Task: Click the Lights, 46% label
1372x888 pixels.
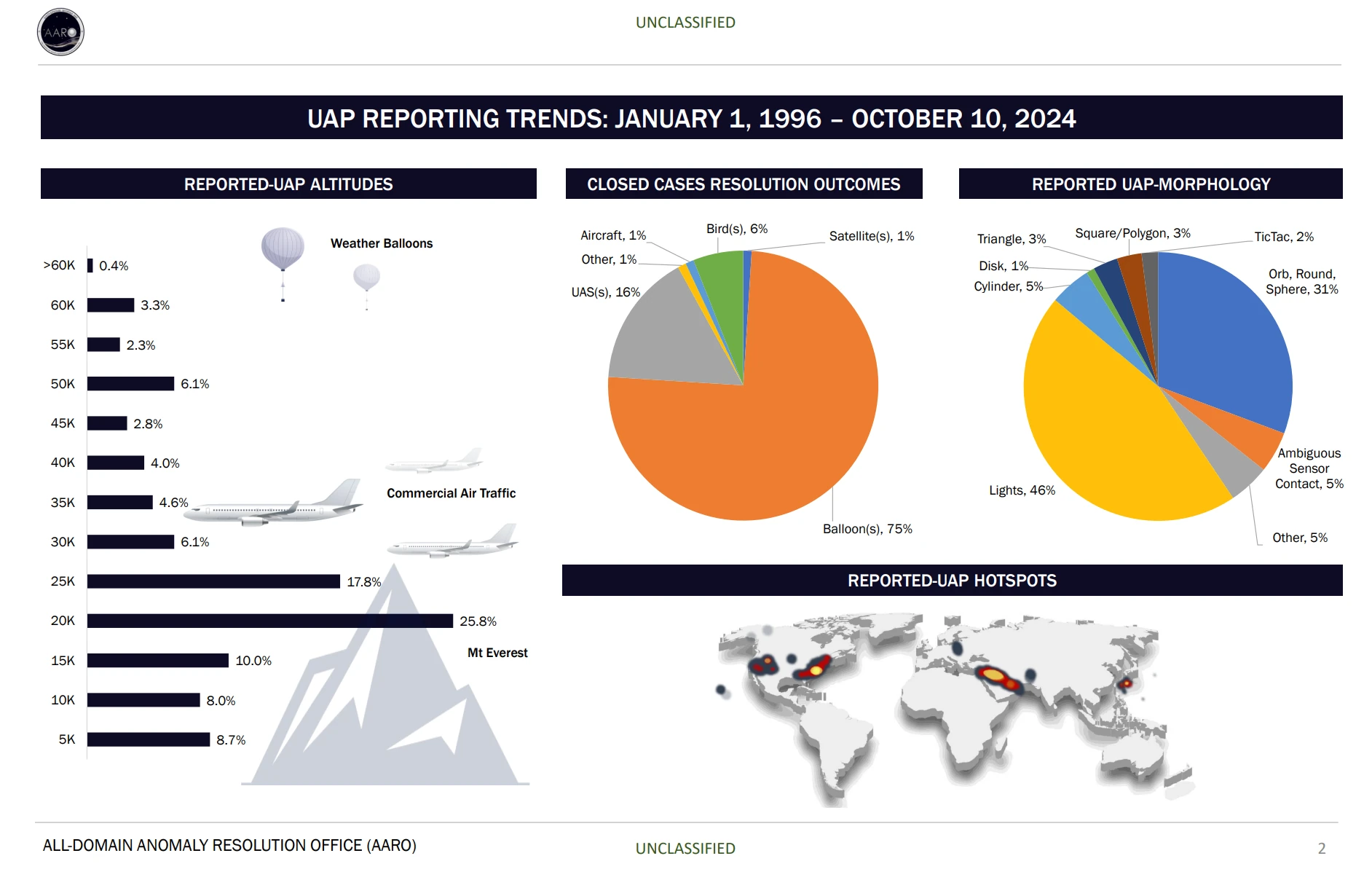Action: pyautogui.click(x=1022, y=490)
